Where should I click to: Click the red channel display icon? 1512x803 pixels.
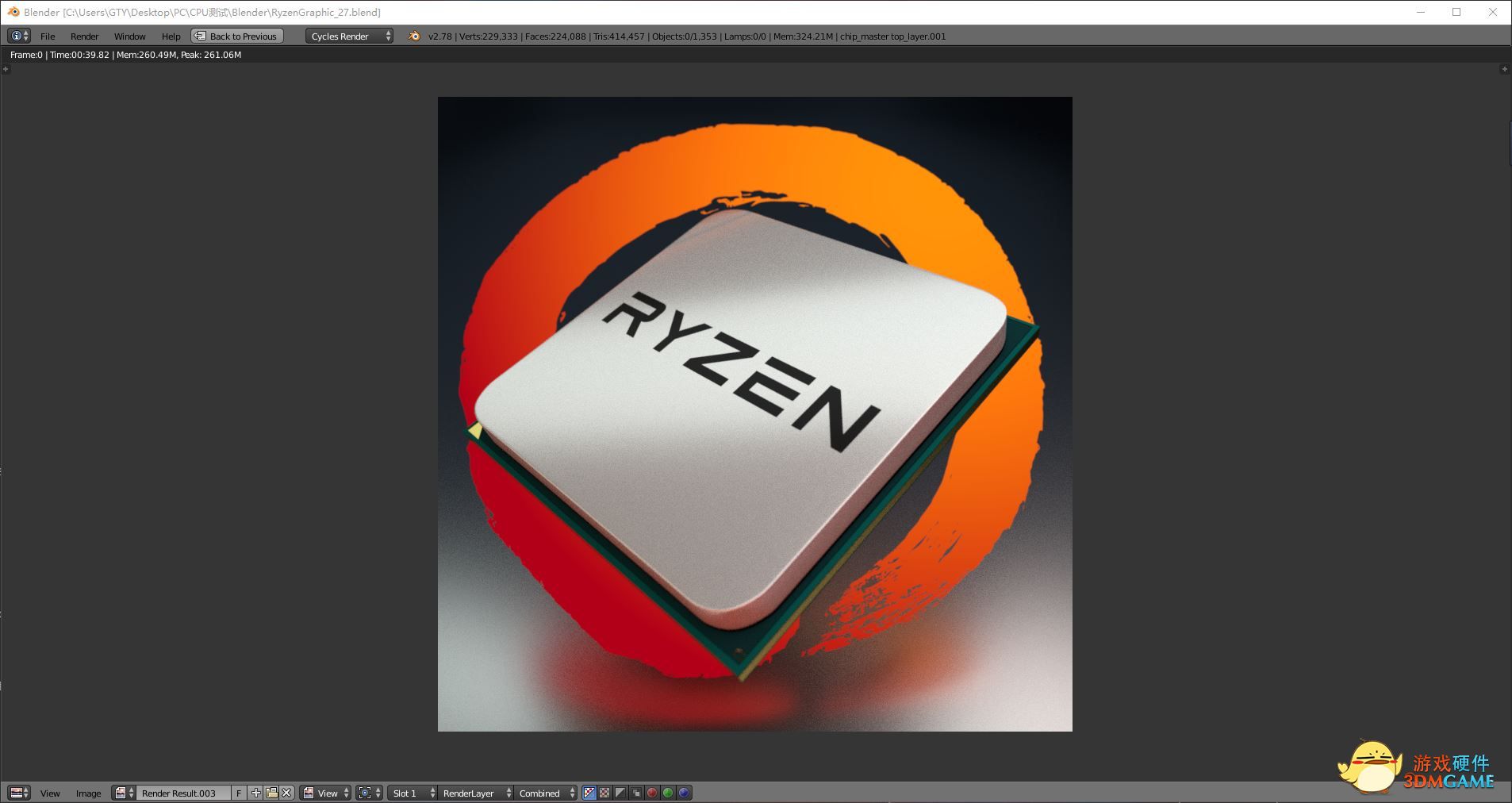coord(652,793)
